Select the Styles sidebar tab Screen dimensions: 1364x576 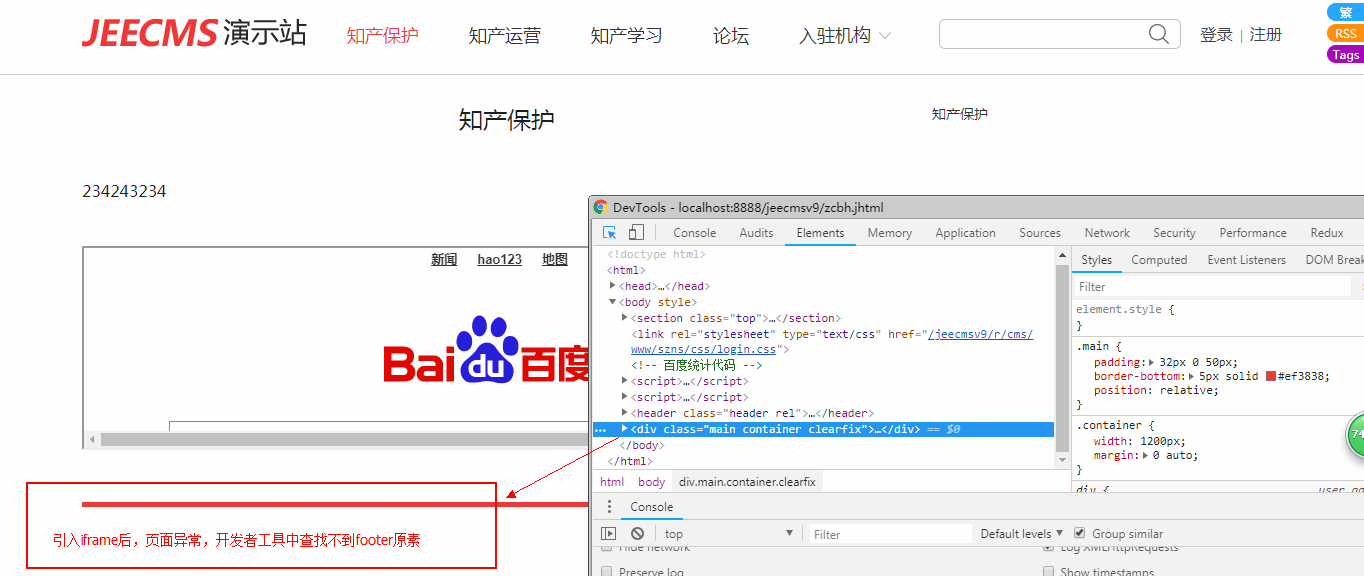tap(1096, 260)
